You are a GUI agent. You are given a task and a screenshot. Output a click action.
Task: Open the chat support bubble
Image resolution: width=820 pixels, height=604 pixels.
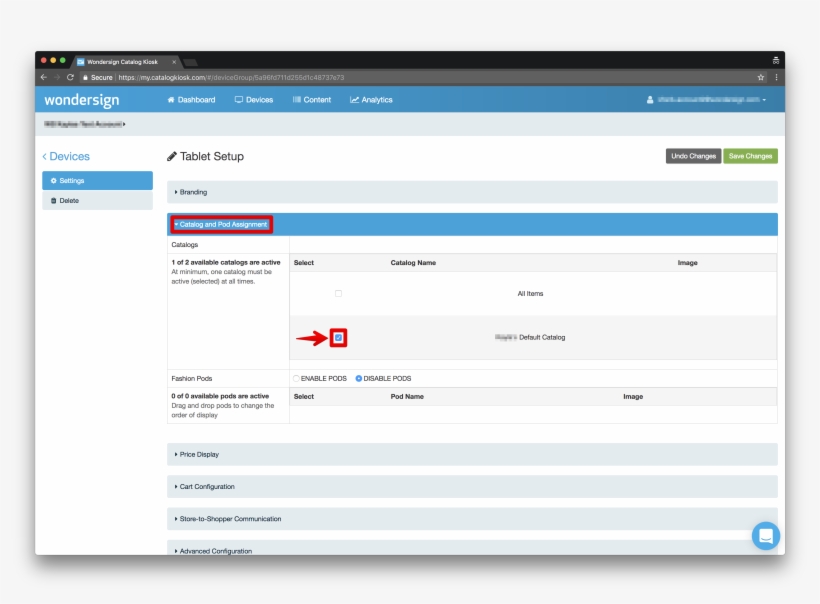pyautogui.click(x=765, y=535)
